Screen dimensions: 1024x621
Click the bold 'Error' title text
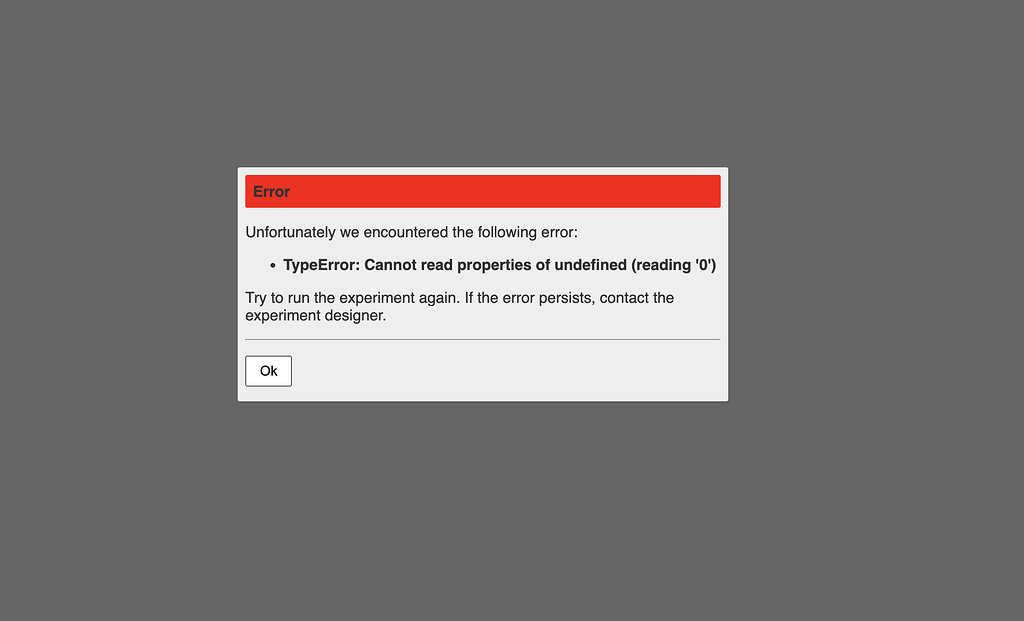click(x=271, y=192)
